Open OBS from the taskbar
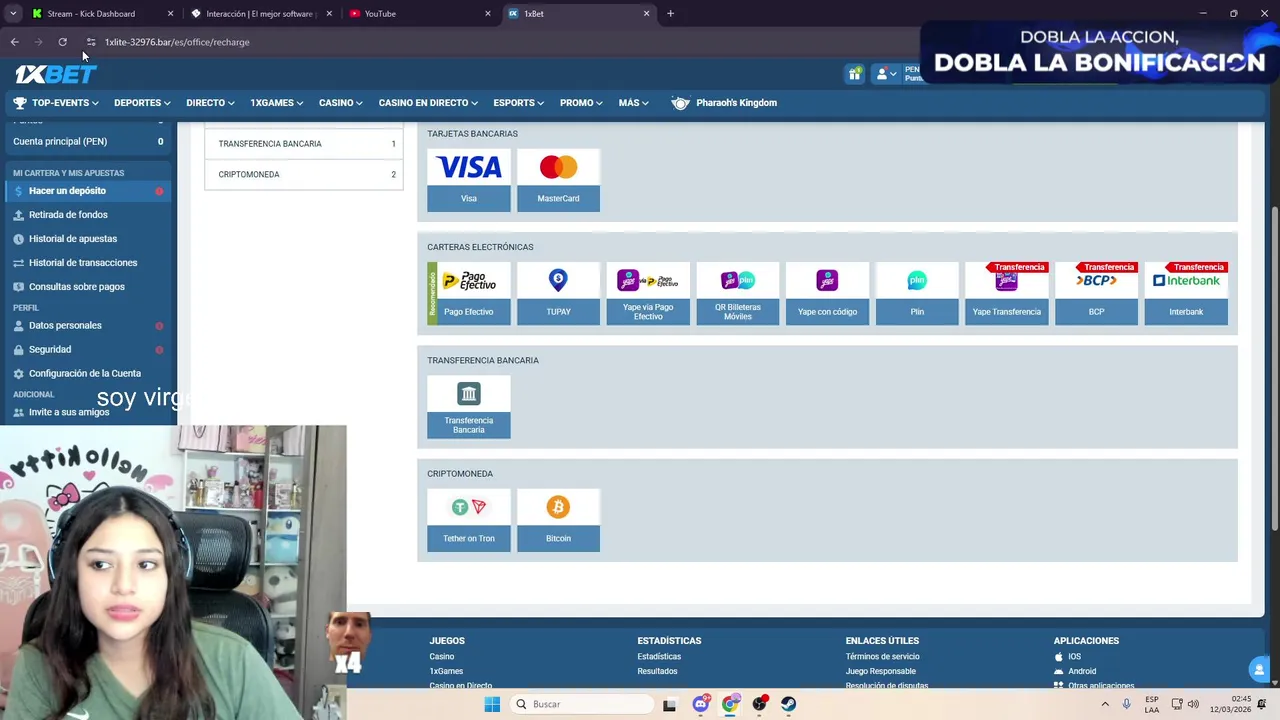The width and height of the screenshot is (1280, 720). coord(759,704)
